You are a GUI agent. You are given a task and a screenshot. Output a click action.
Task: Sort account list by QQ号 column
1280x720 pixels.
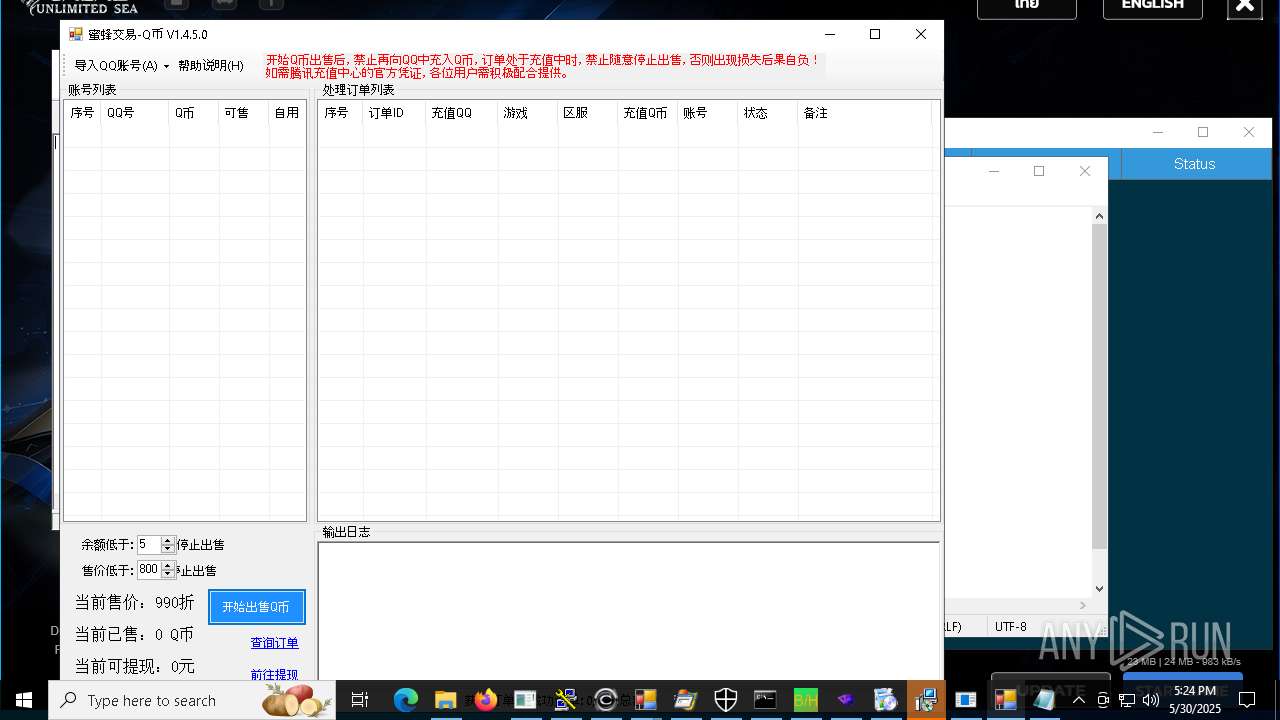coord(135,113)
